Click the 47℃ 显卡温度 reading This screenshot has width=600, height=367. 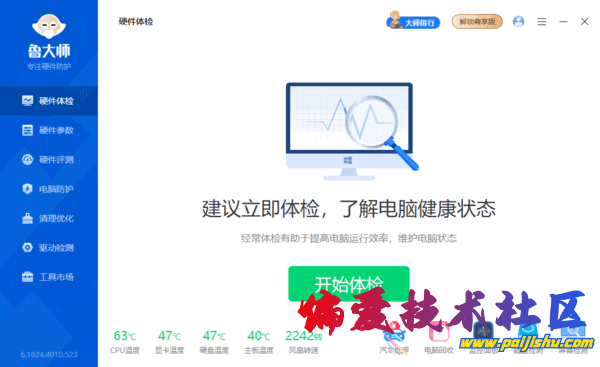tap(170, 342)
